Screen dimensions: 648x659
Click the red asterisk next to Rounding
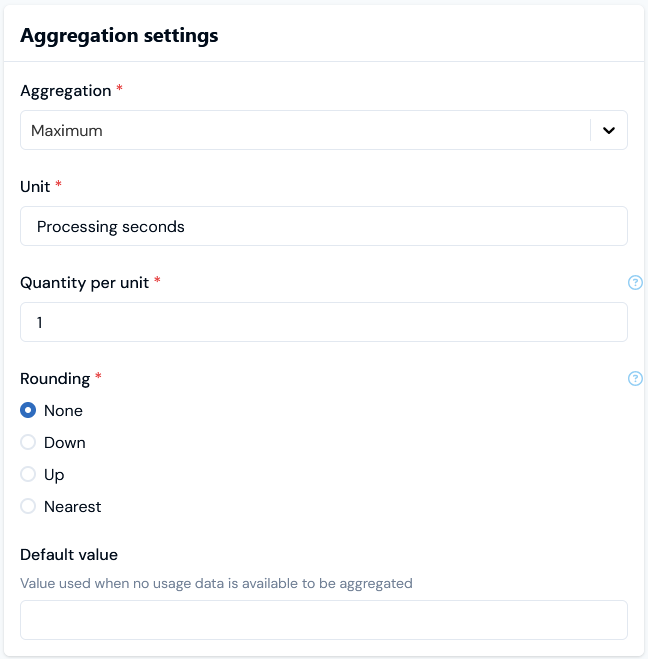(x=99, y=378)
